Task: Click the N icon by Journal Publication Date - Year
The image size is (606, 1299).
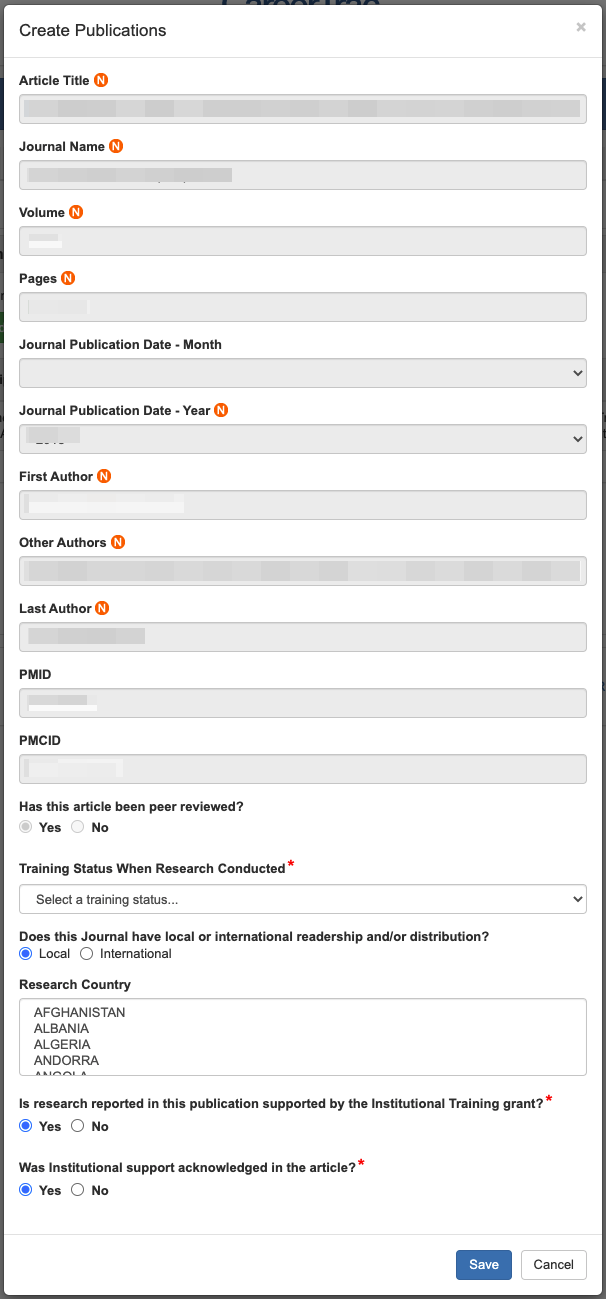Action: point(221,410)
